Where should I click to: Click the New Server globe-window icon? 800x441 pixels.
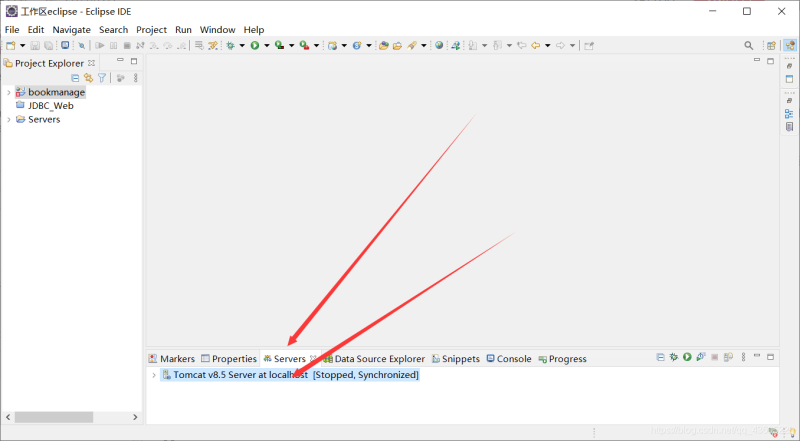333,45
